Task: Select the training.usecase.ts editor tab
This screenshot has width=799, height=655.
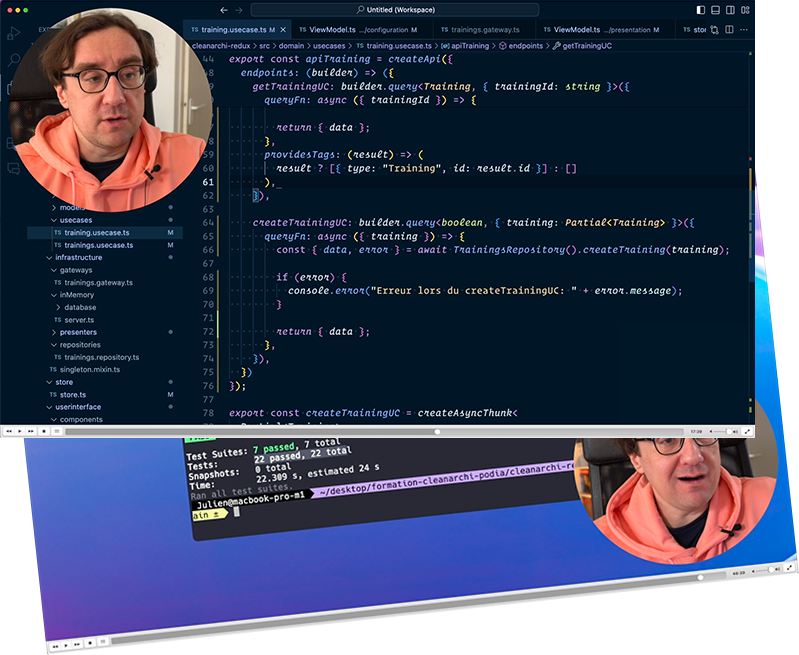Action: [x=237, y=30]
